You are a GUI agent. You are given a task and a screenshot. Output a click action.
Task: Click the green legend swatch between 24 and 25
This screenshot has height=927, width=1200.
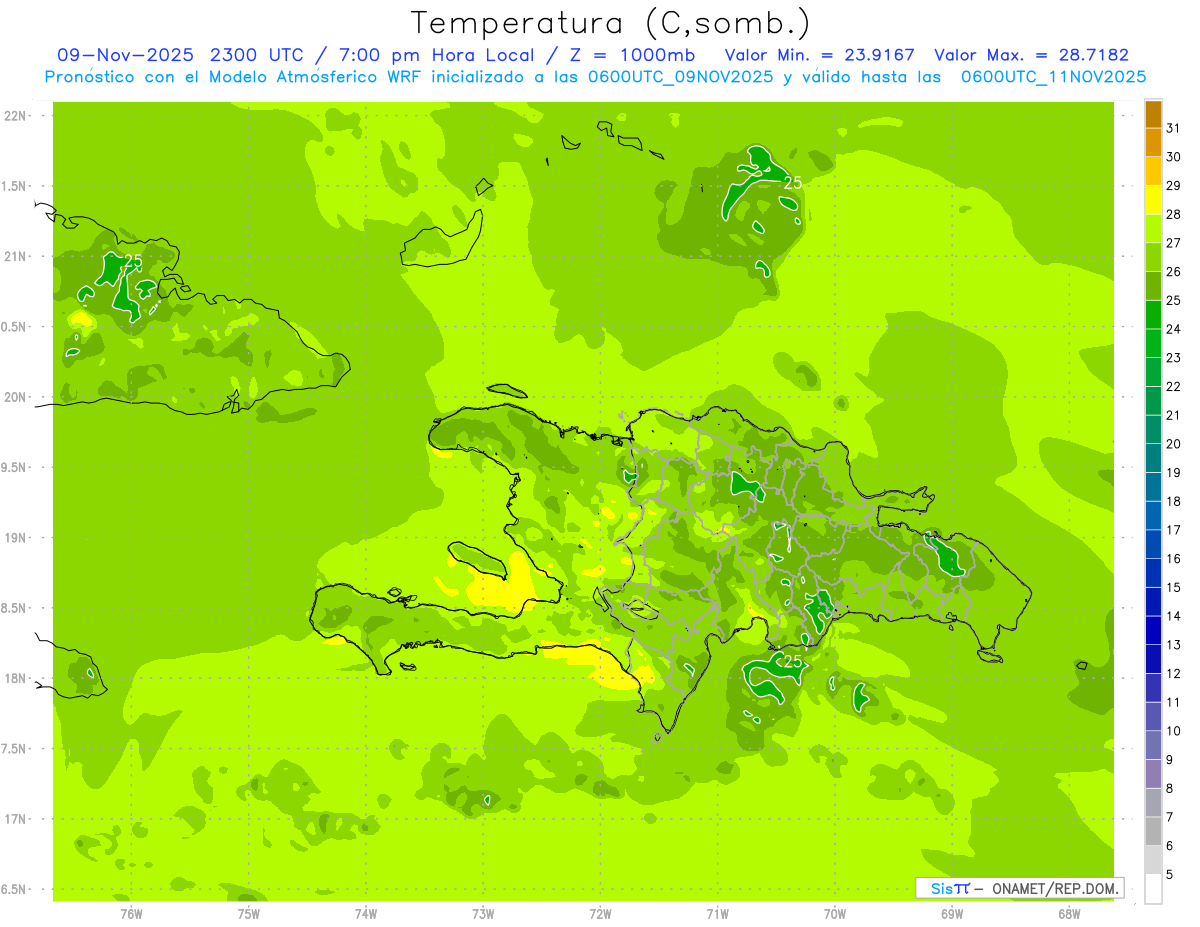click(x=1153, y=315)
